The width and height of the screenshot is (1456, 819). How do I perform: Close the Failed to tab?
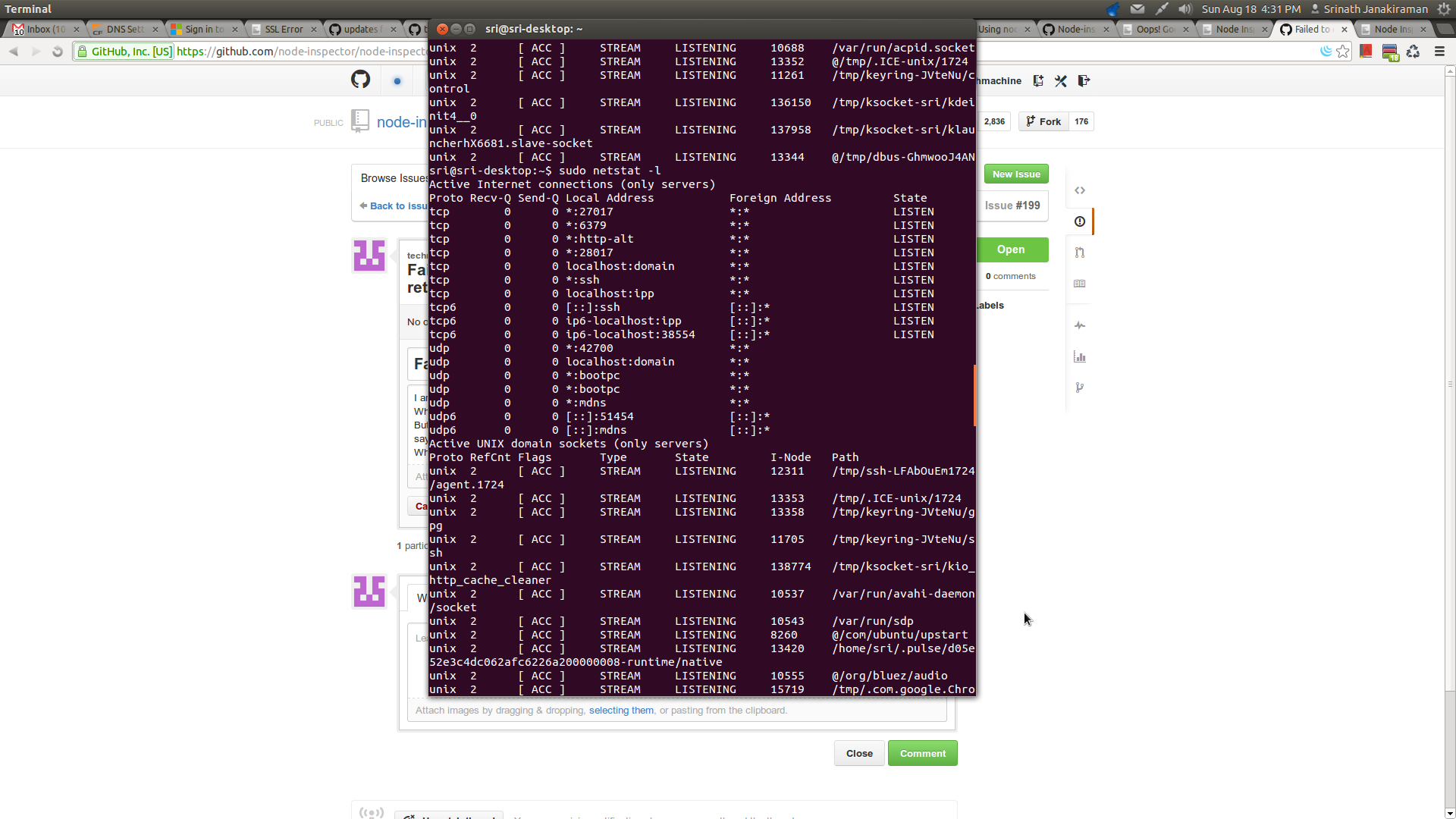tap(1345, 29)
